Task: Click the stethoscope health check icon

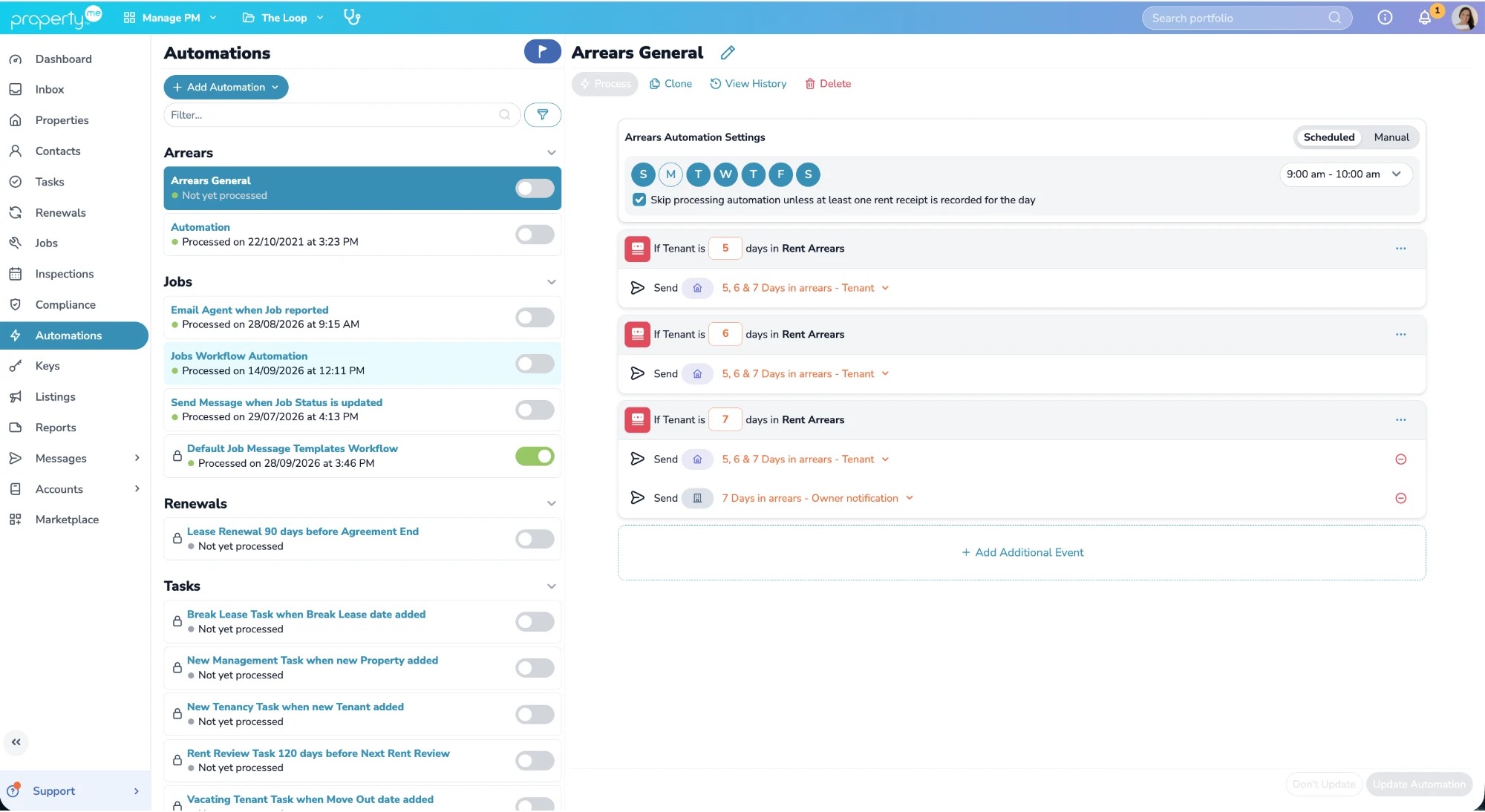Action: 352,17
